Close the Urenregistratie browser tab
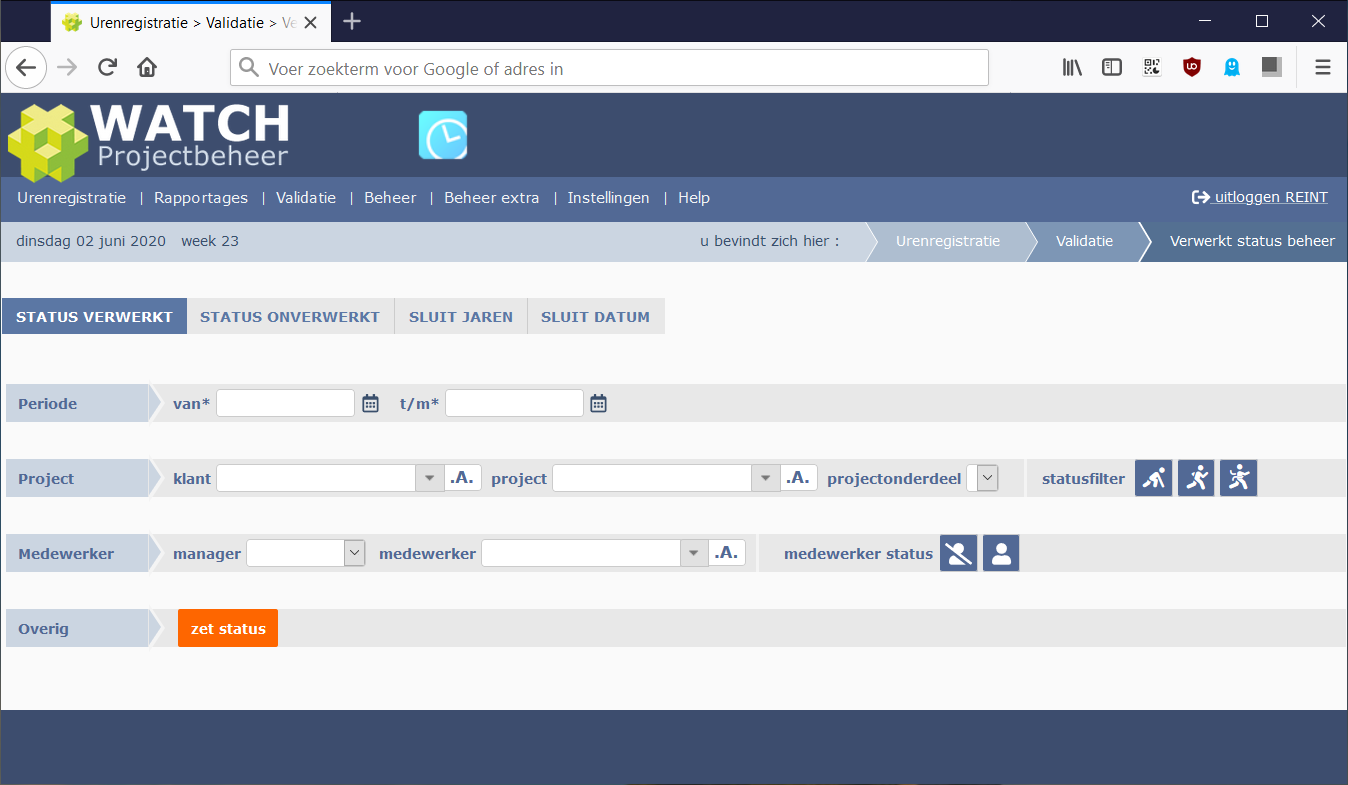Image resolution: width=1348 pixels, height=785 pixels. tap(312, 22)
